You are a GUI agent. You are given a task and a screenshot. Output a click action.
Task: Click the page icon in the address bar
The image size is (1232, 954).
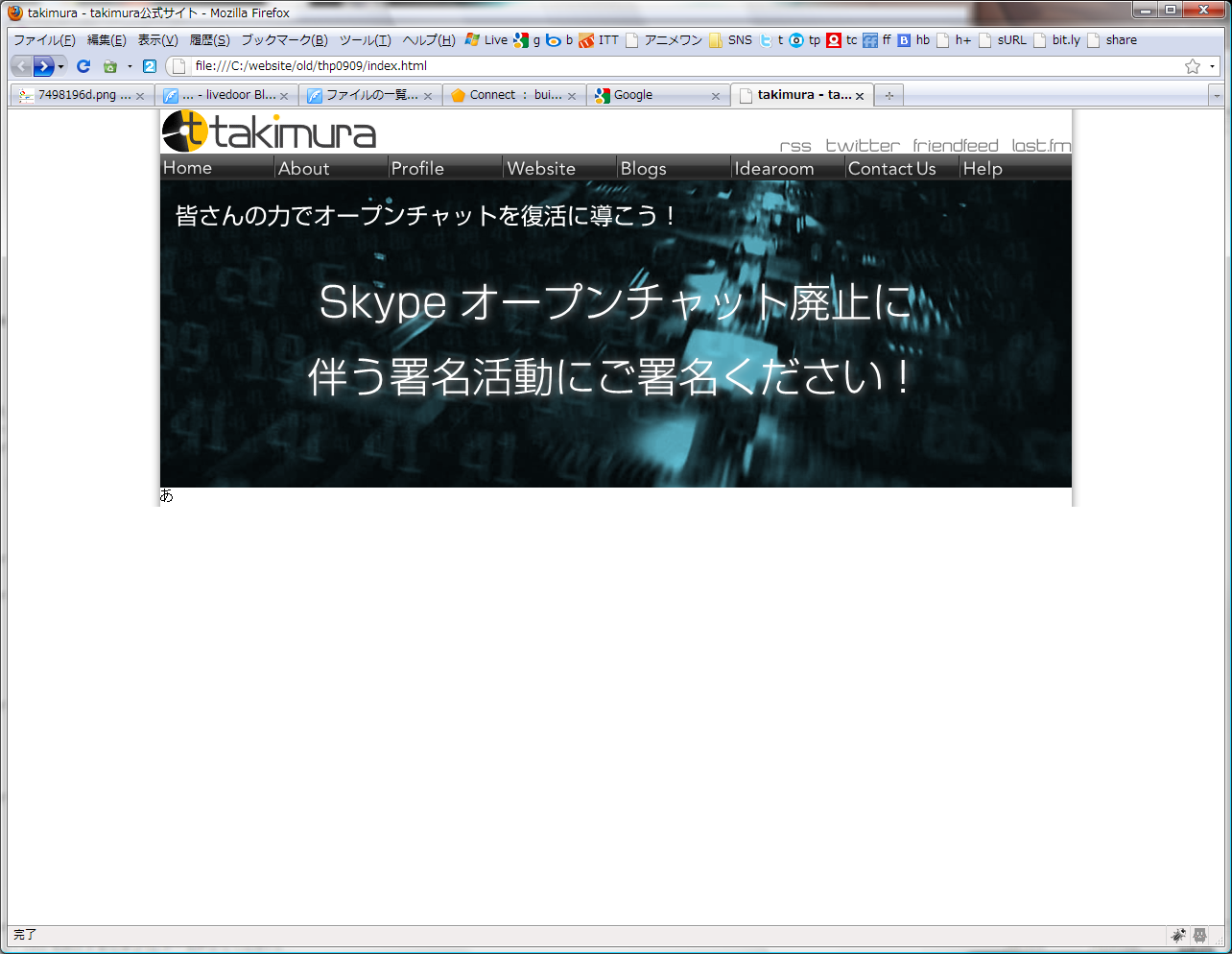(x=179, y=66)
